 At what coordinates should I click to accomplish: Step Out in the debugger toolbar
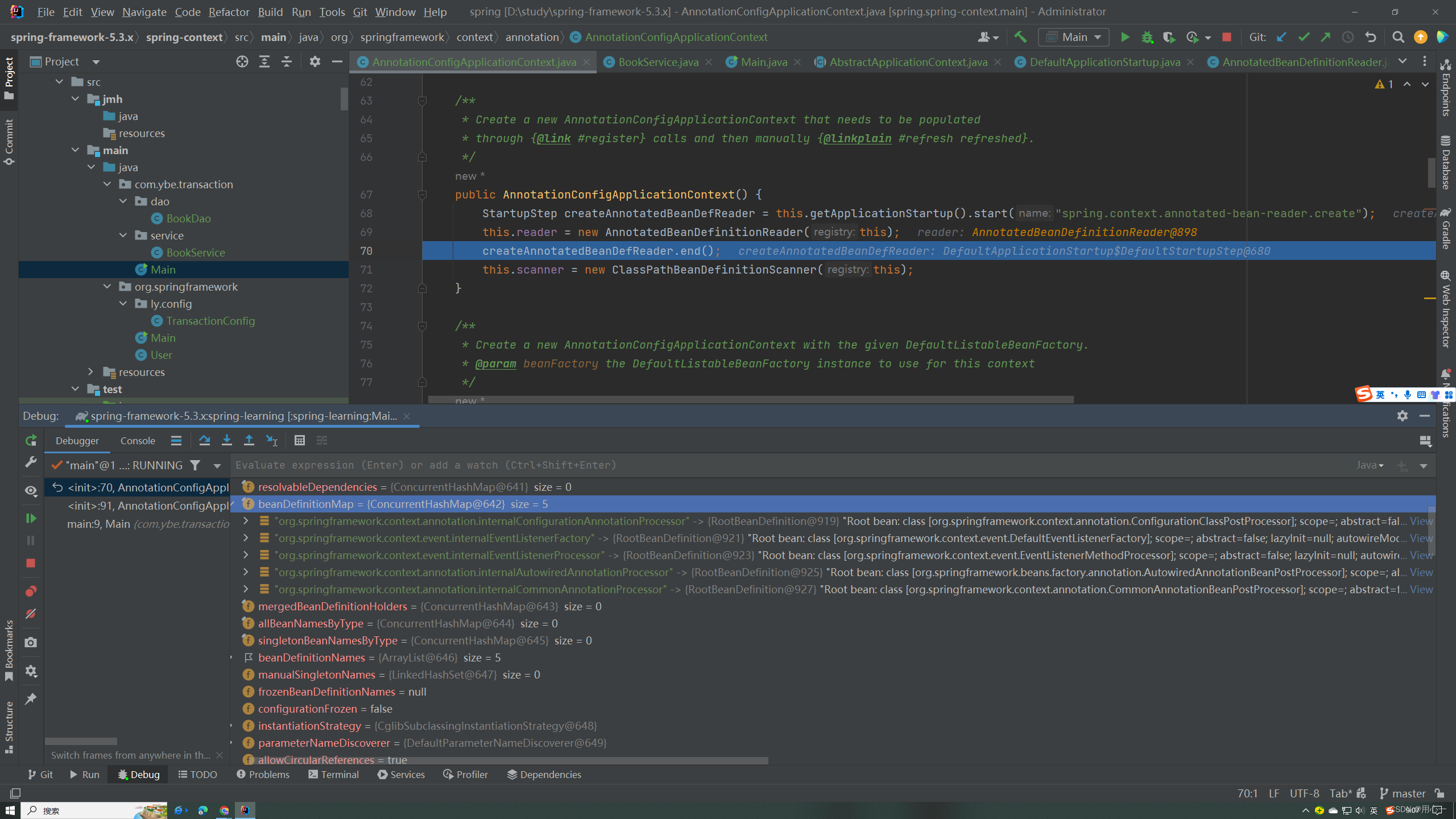click(249, 440)
